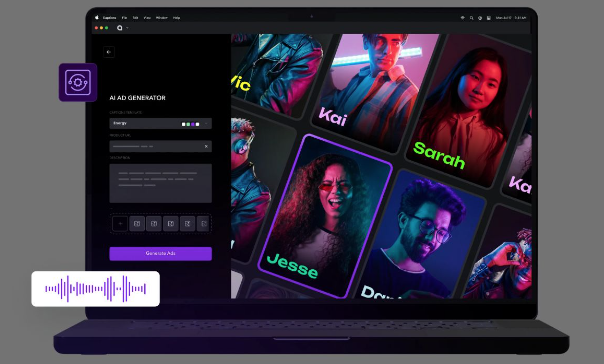Select the first media thumbnail after the plus
The width and height of the screenshot is (604, 364).
(x=137, y=223)
